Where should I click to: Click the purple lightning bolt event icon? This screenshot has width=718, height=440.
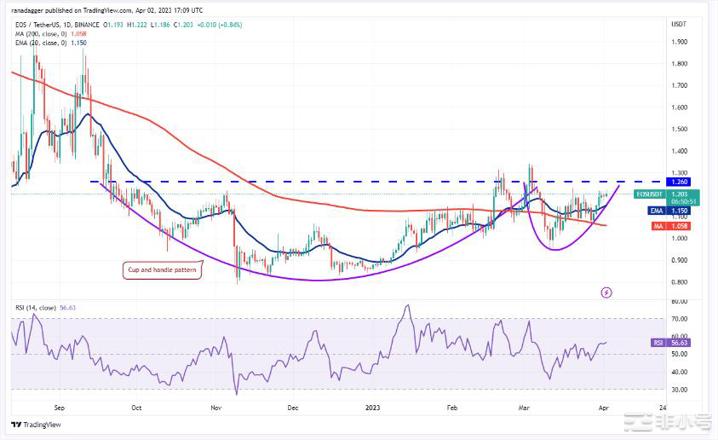[x=606, y=292]
